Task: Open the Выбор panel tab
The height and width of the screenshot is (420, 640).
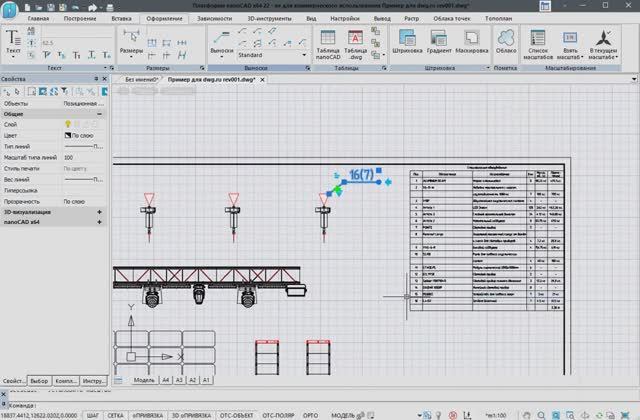Action: point(39,381)
